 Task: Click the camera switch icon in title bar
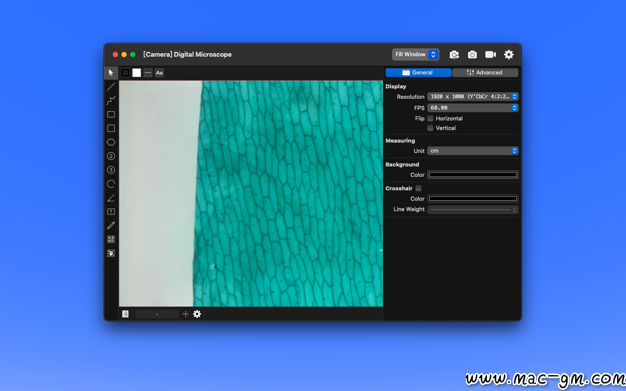pyautogui.click(x=454, y=55)
